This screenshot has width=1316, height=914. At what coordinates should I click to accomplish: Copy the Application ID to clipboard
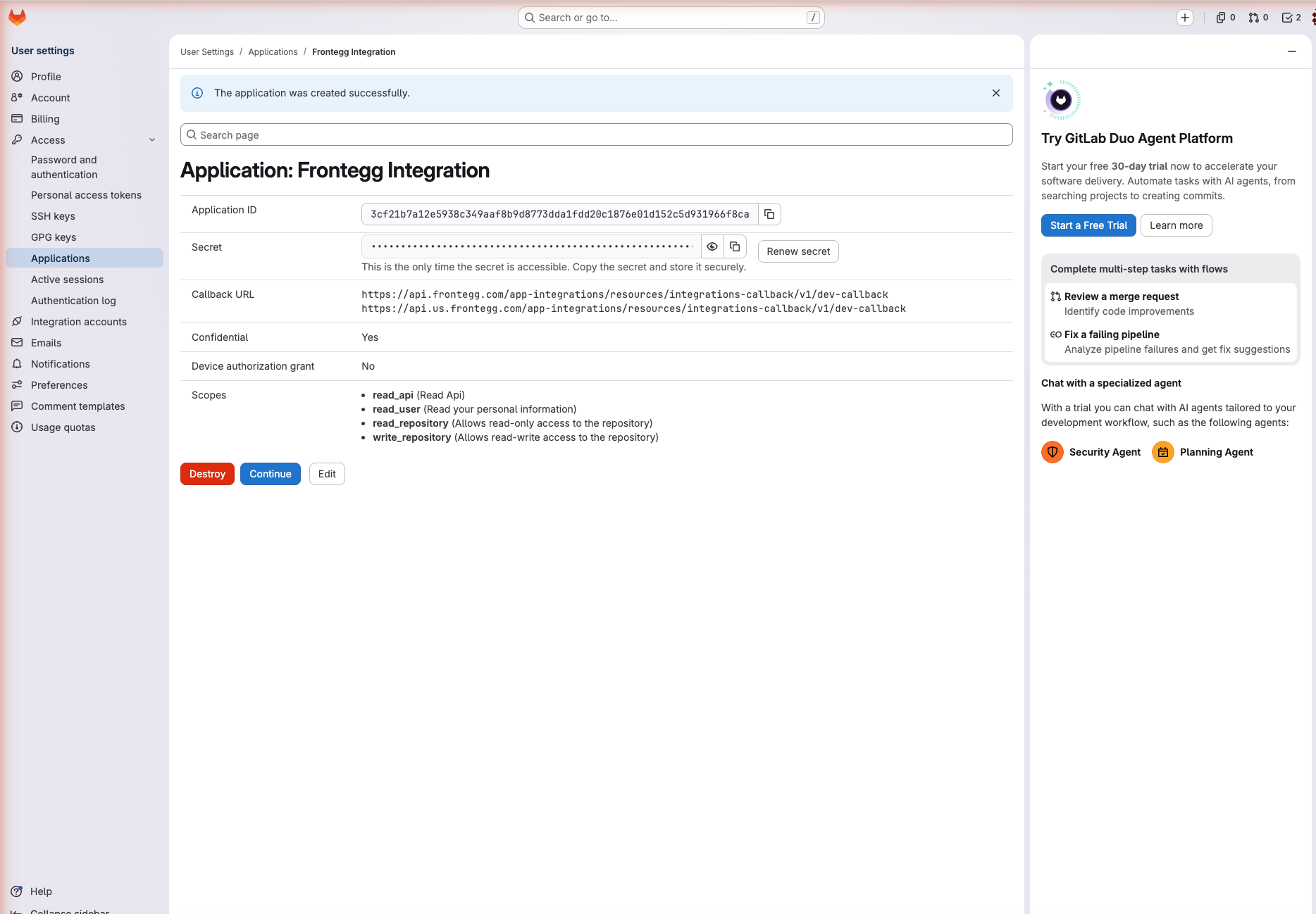[769, 214]
